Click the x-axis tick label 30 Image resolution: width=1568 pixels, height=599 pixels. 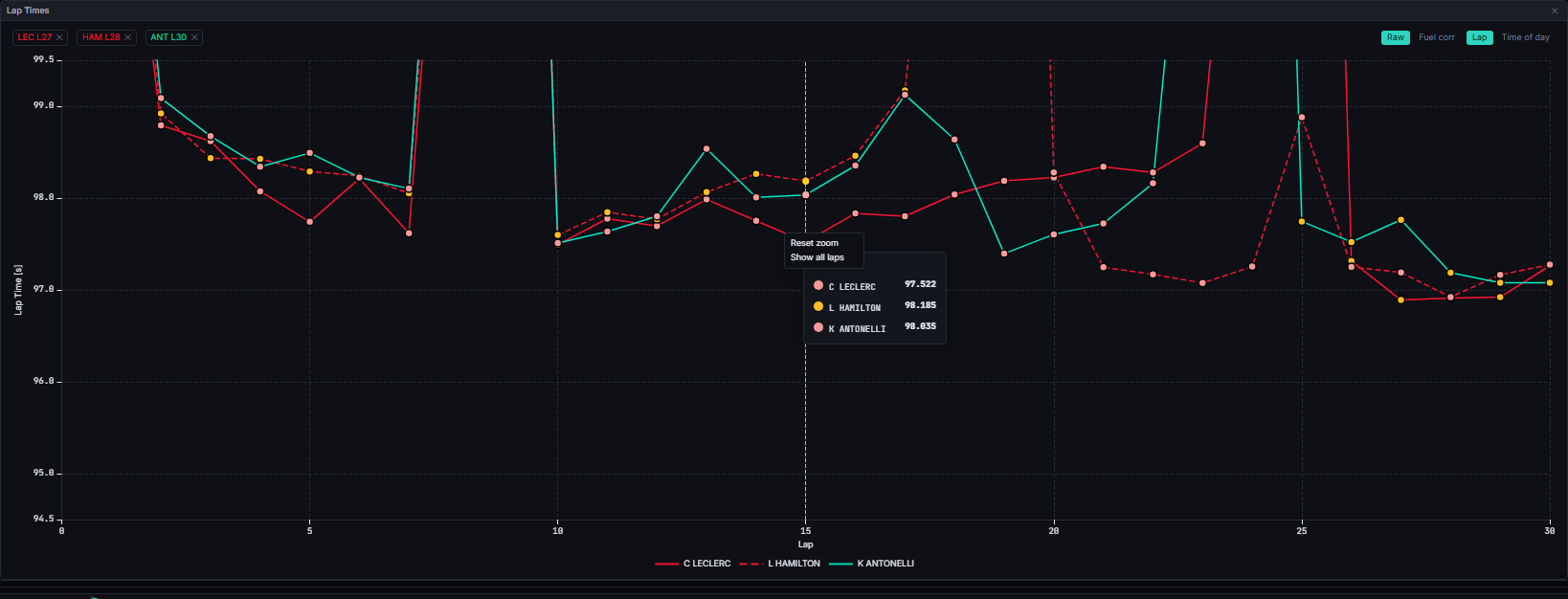pyautogui.click(x=1549, y=530)
